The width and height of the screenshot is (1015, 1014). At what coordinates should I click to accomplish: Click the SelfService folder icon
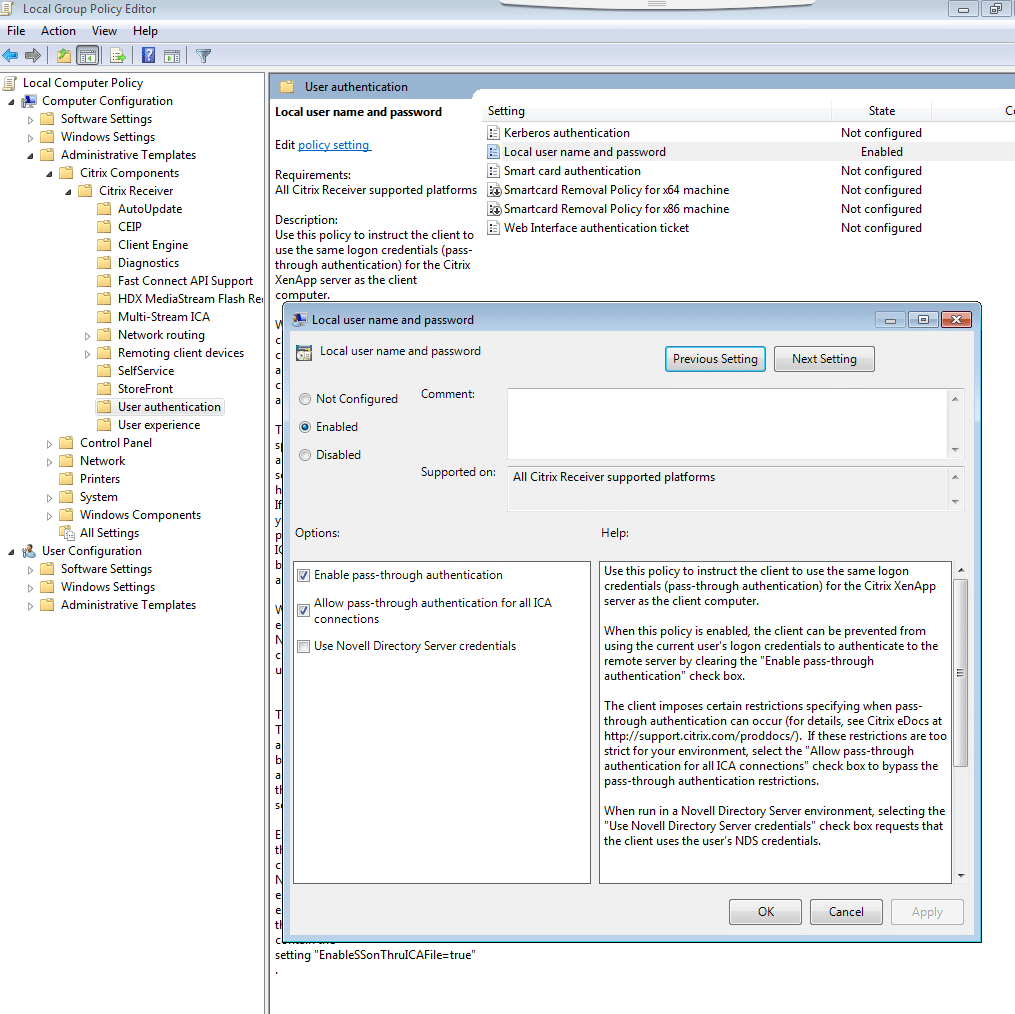pos(104,370)
